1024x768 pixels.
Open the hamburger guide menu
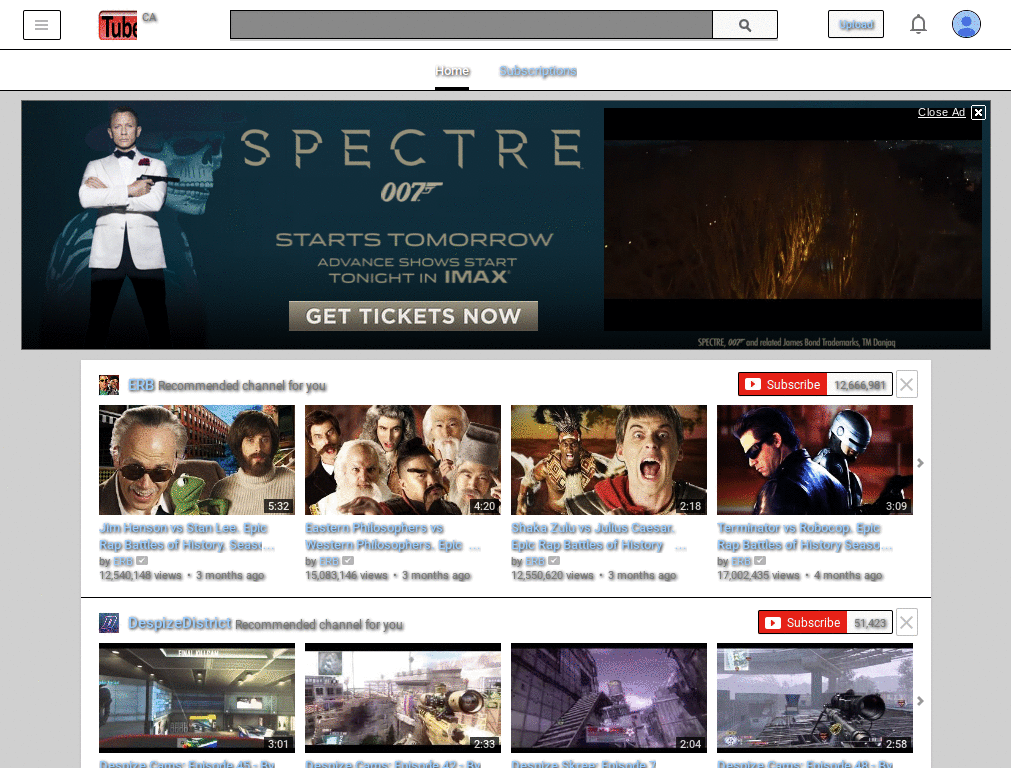coord(42,25)
